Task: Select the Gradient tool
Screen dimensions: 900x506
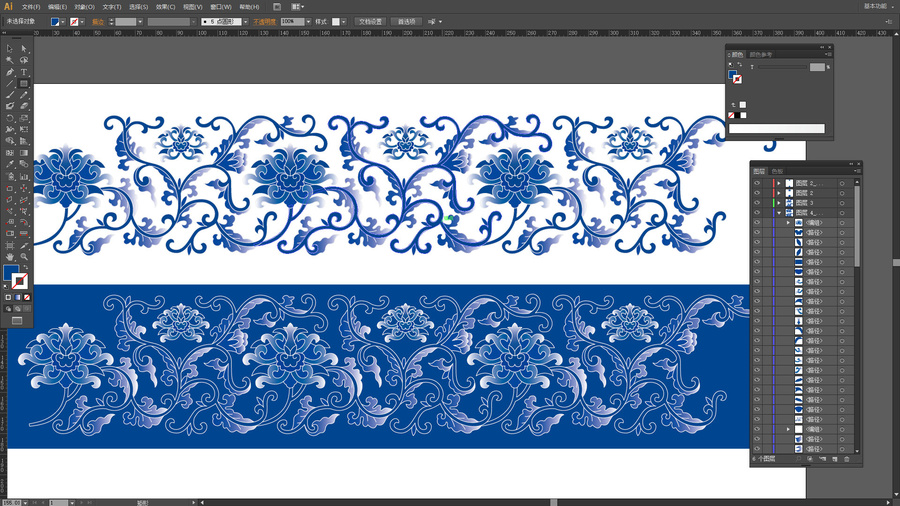Action: pyautogui.click(x=24, y=153)
